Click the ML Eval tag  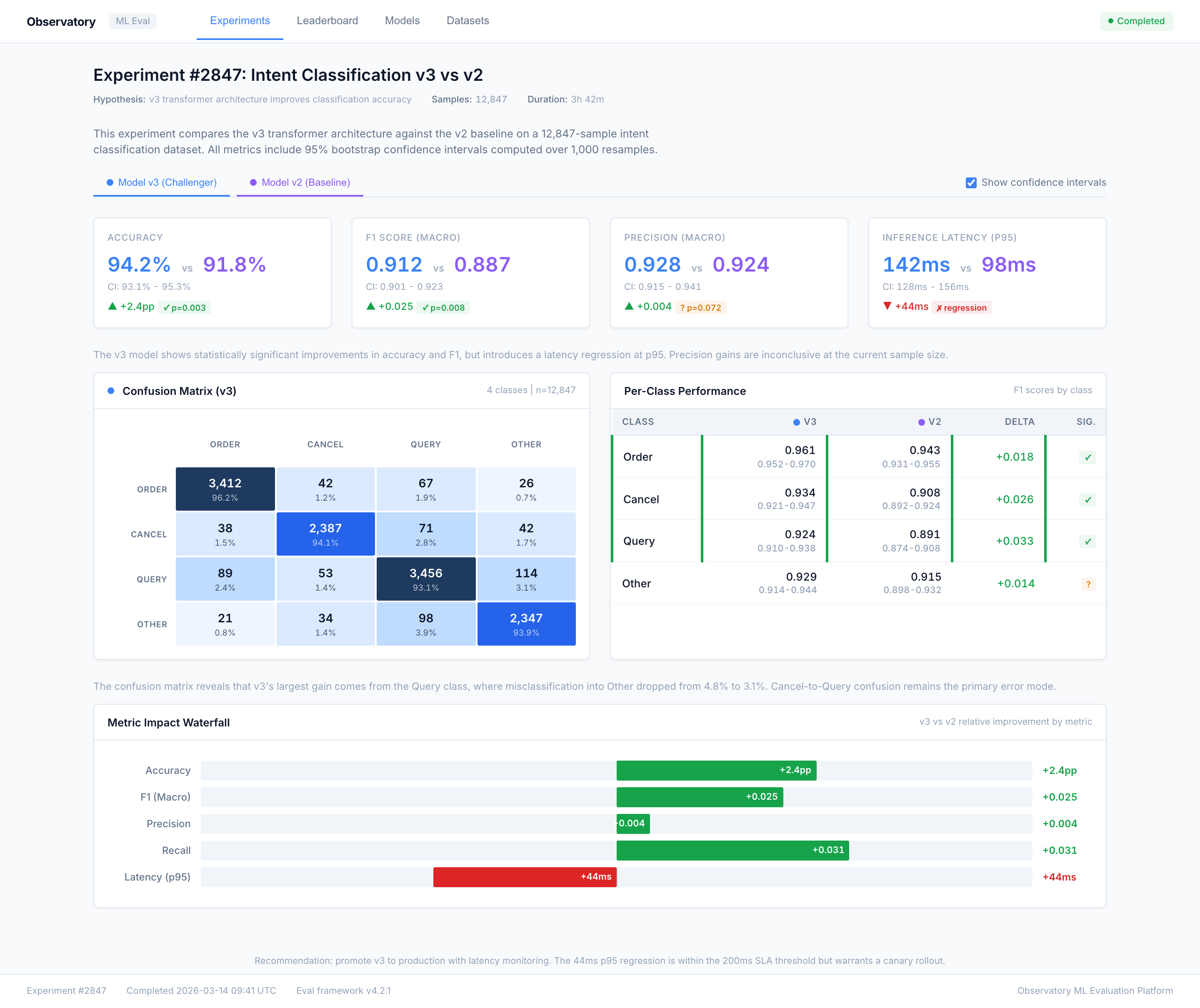132,21
